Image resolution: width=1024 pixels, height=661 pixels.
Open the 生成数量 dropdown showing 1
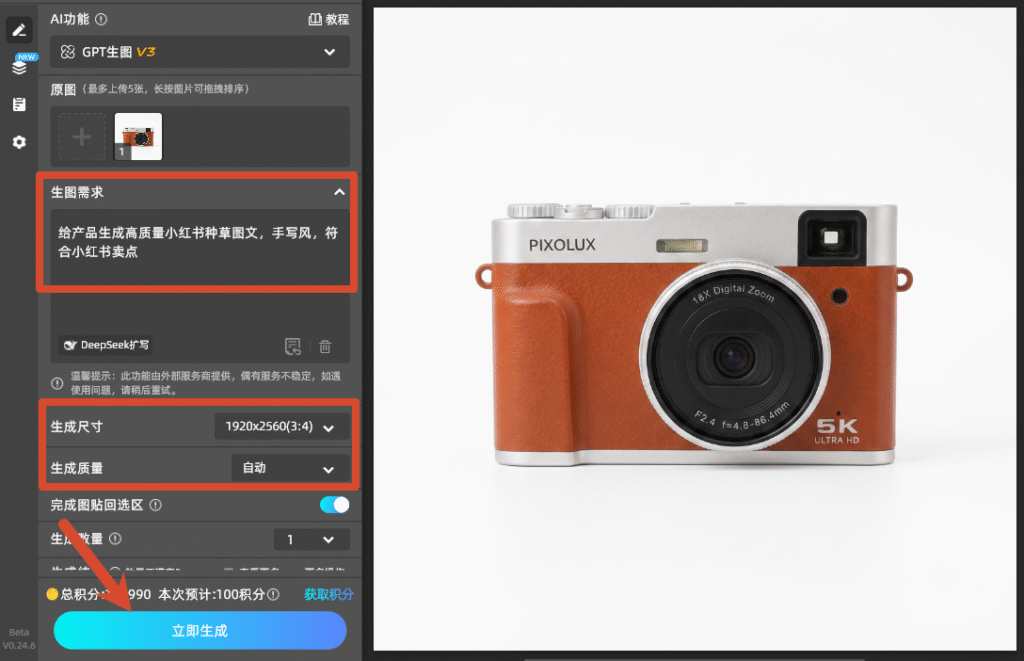(x=312, y=540)
